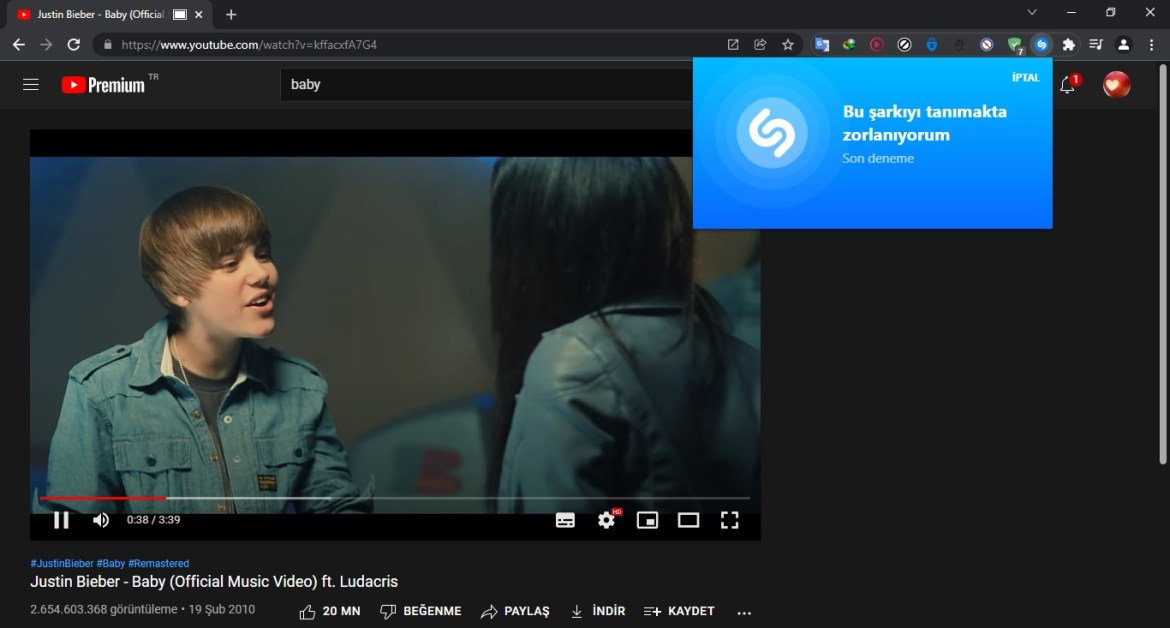This screenshot has height=628, width=1170.
Task: Dislike the video via BEĞENME
Action: tap(421, 611)
